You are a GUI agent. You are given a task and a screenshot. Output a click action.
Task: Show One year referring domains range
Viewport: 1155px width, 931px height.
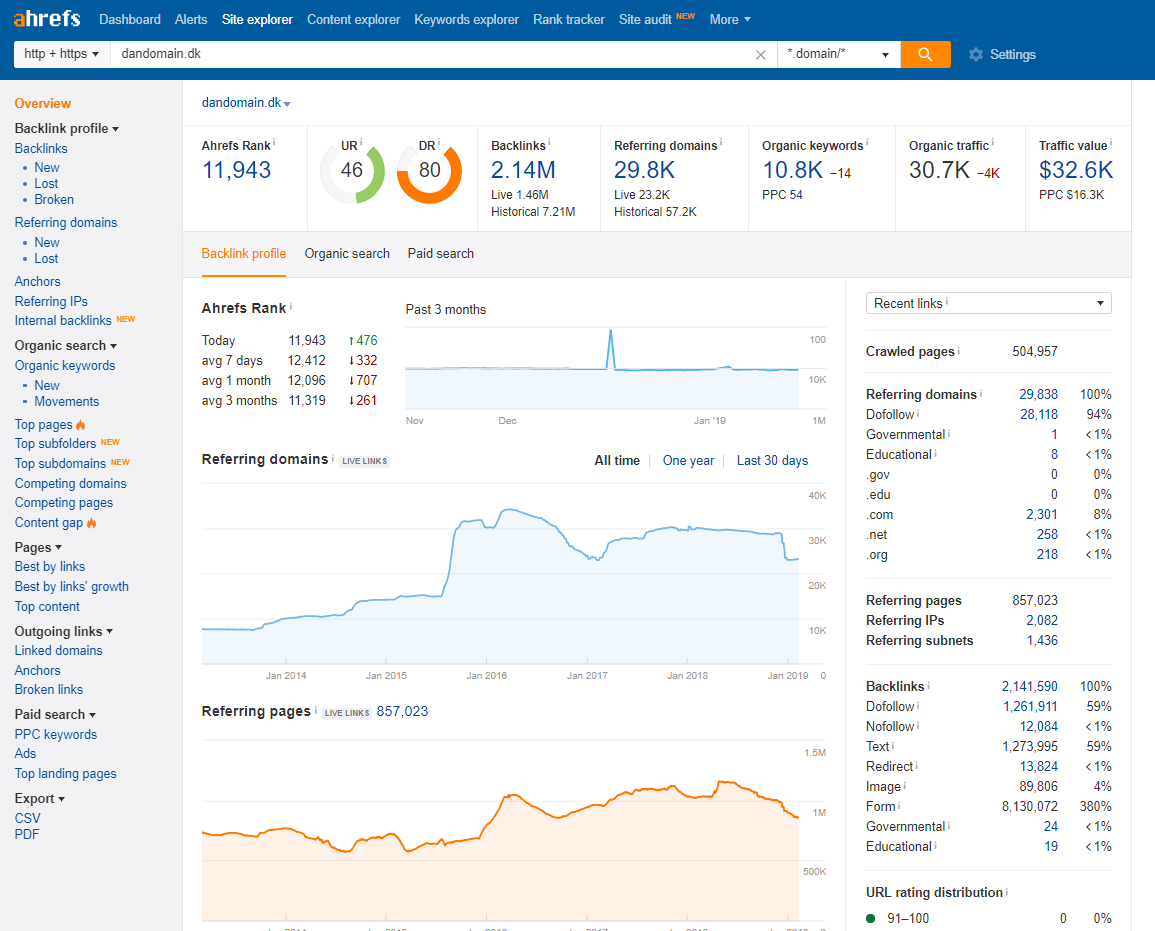tap(688, 460)
